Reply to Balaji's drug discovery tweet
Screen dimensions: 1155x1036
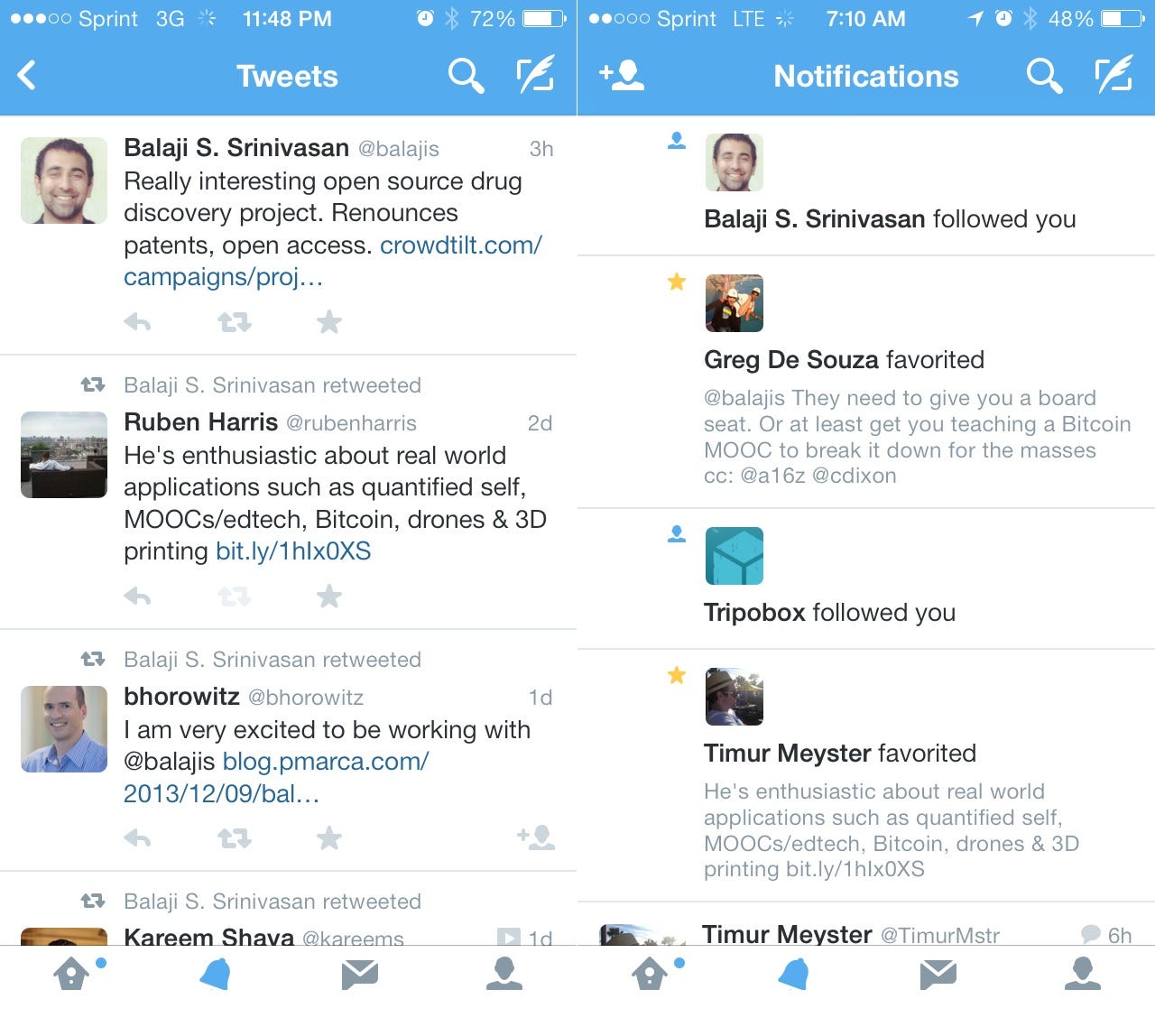point(137,321)
